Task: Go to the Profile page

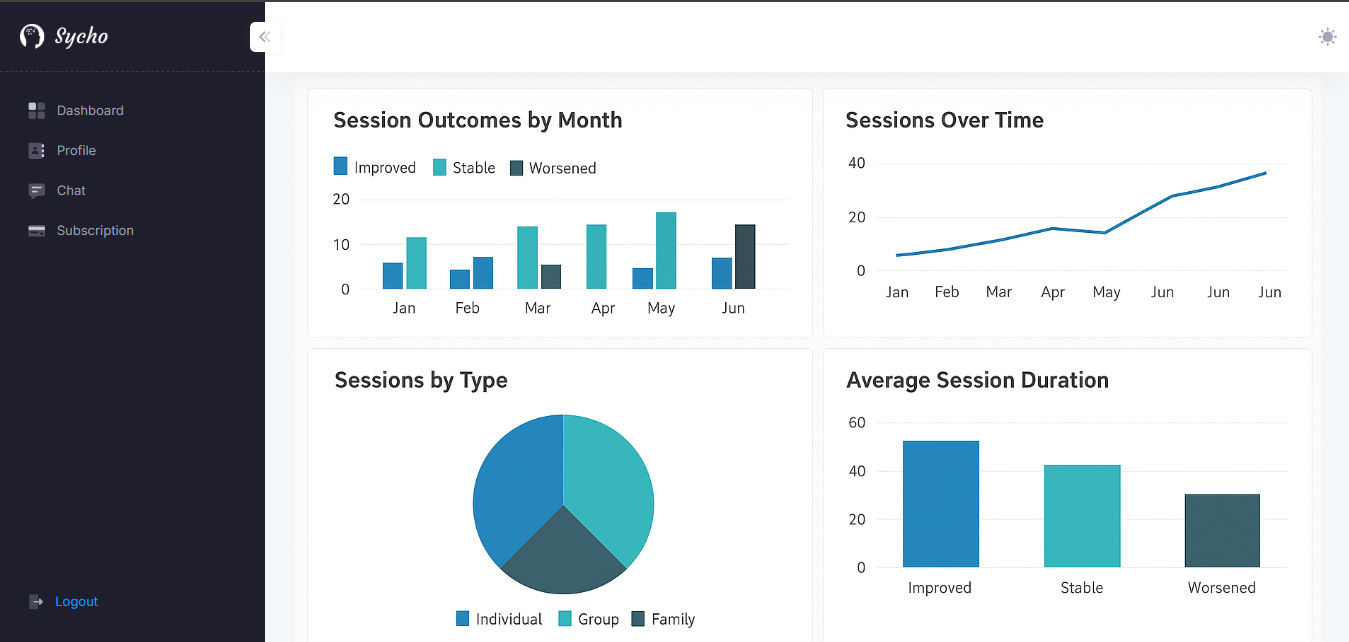Action: (x=76, y=151)
